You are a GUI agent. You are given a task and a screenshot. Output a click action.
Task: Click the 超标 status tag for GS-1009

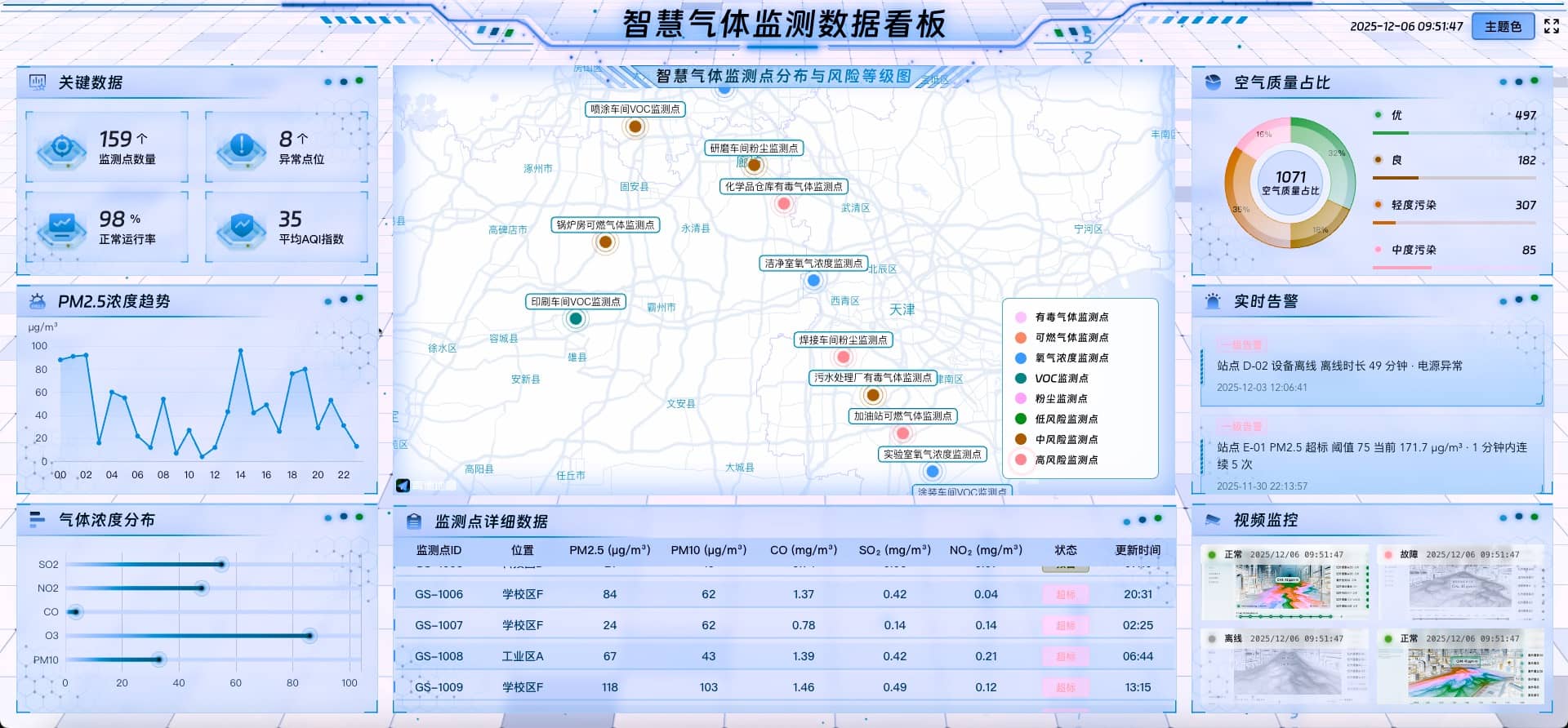[1066, 688]
